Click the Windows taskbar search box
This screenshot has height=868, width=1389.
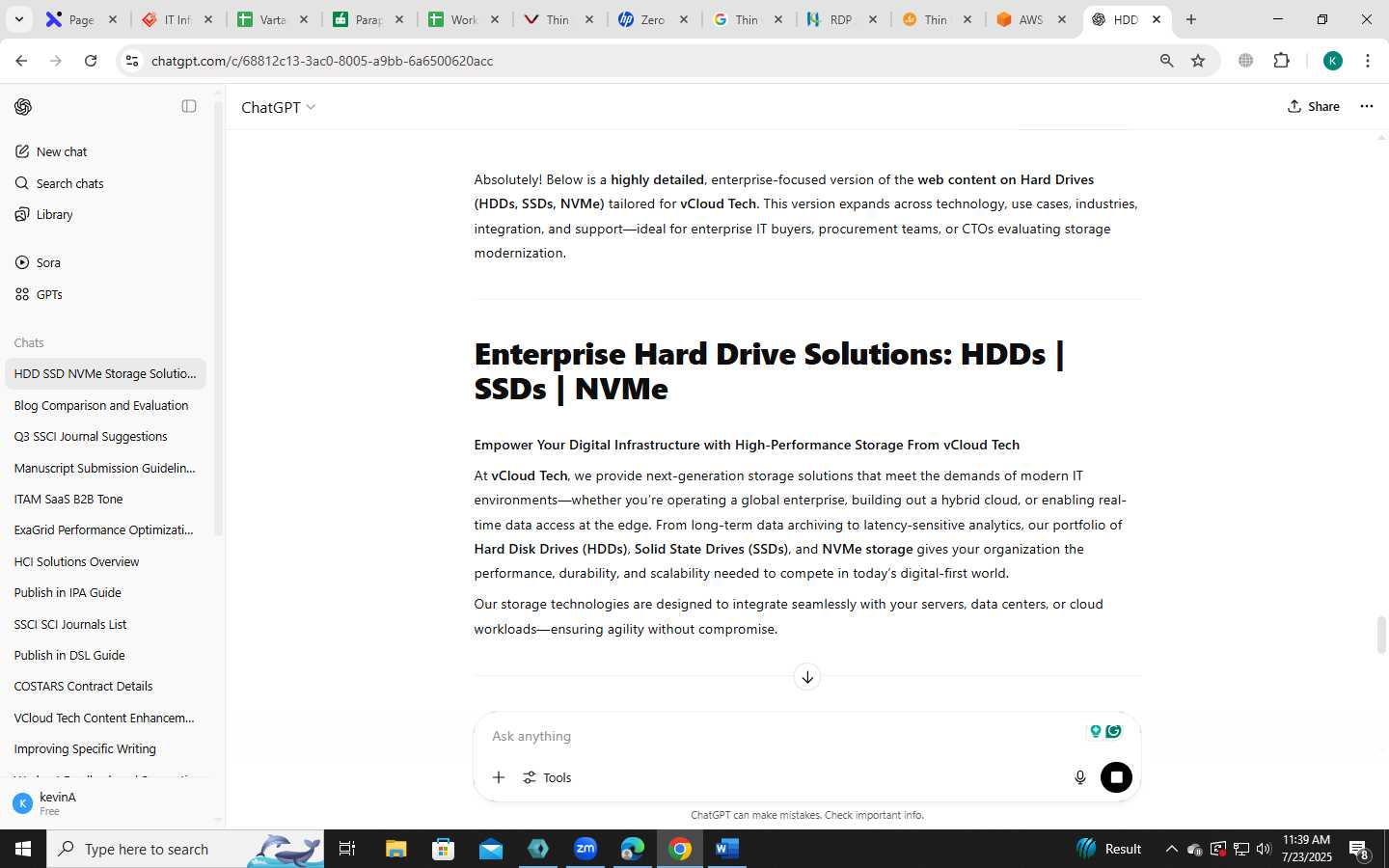tap(185, 849)
